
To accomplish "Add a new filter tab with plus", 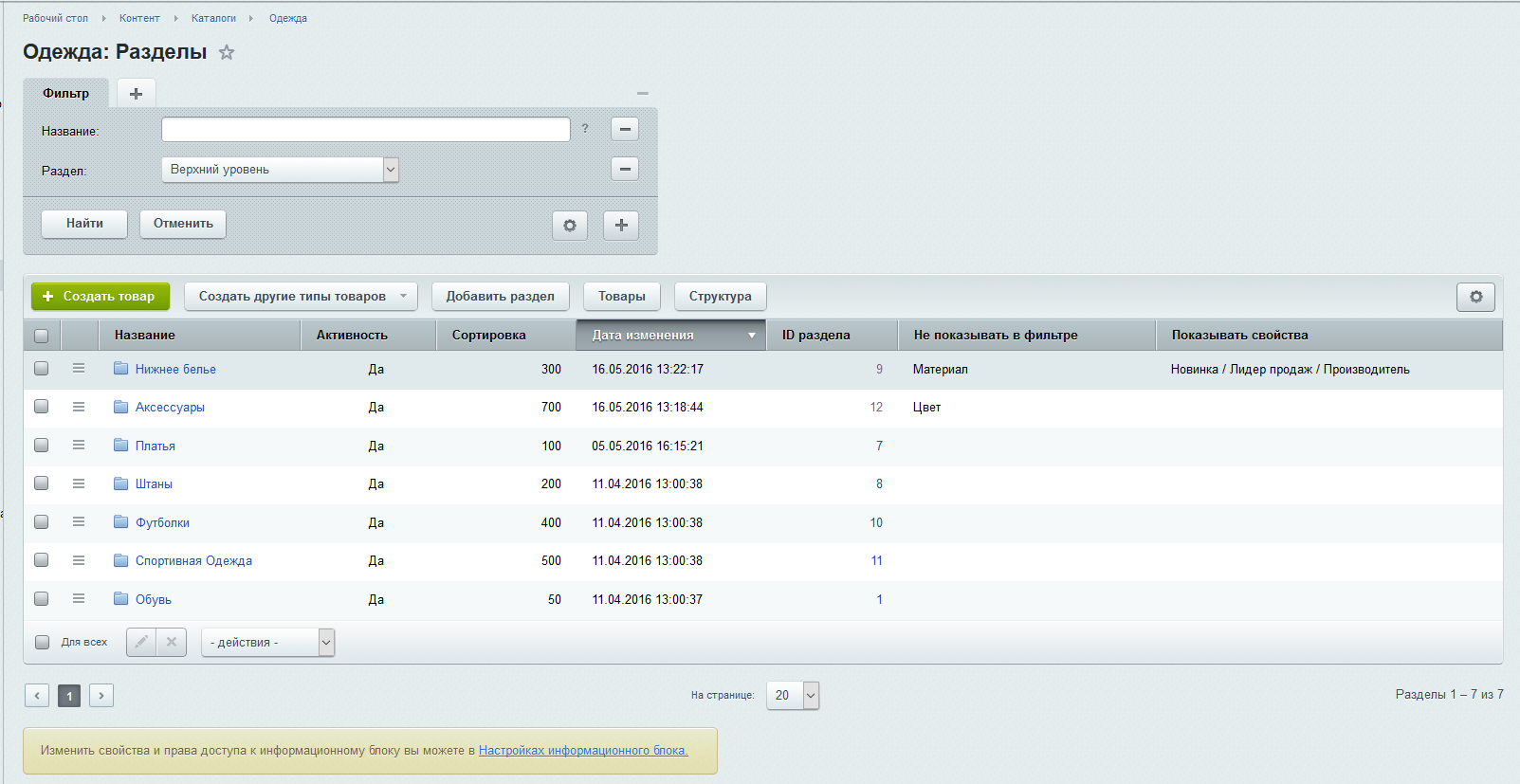I will 136,93.
